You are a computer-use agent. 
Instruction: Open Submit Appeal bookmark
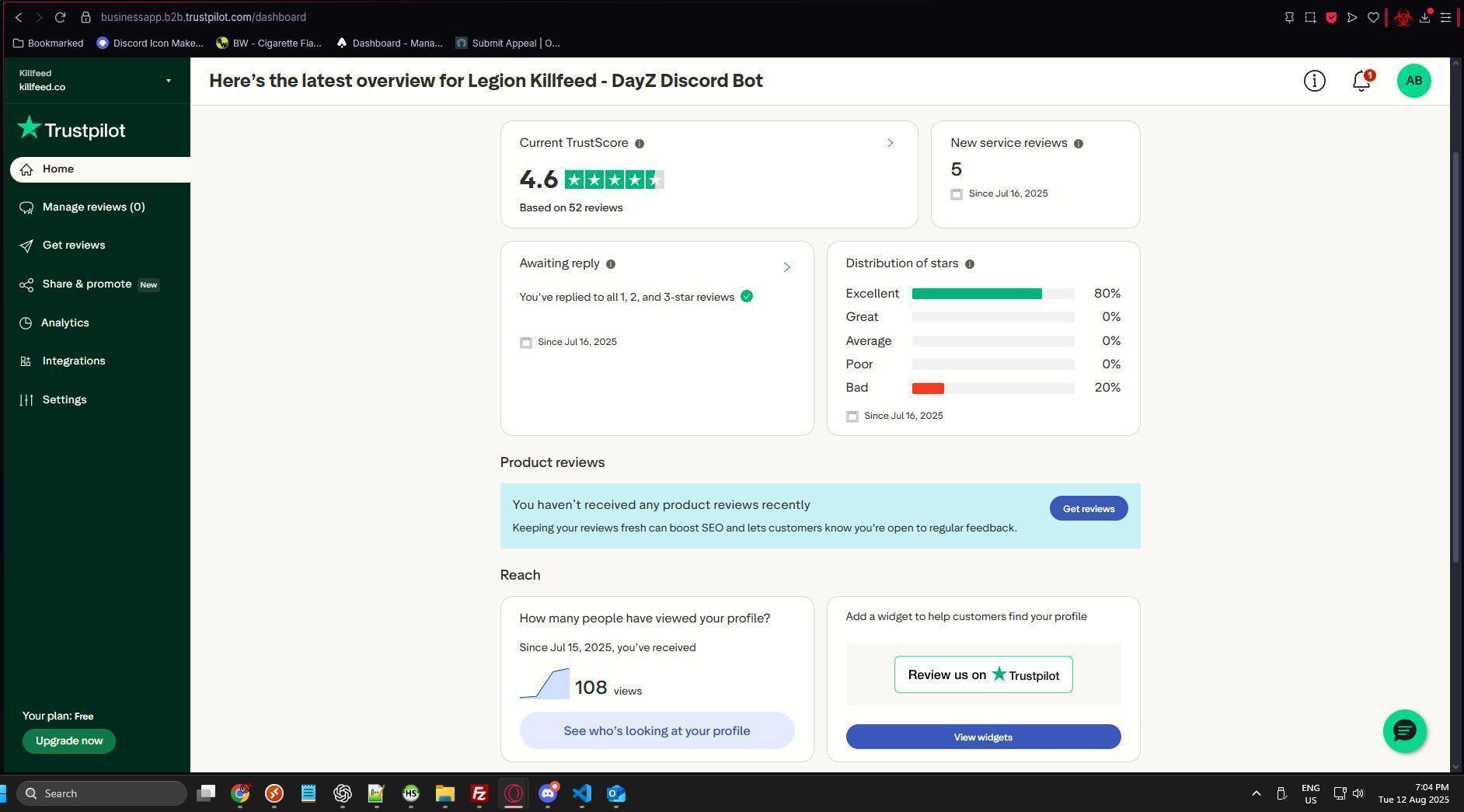coord(508,44)
